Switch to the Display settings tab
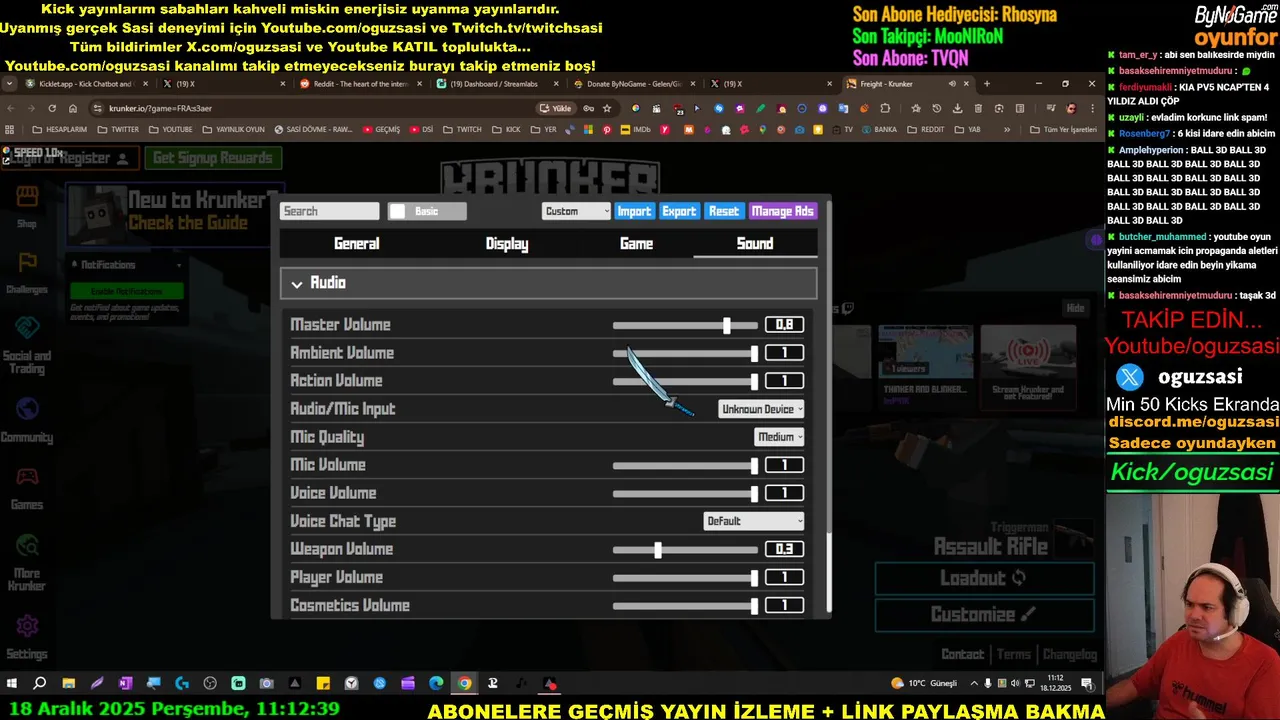This screenshot has height=720, width=1280. point(507,244)
